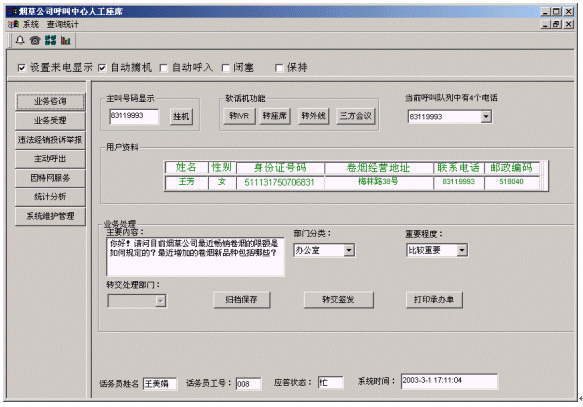This screenshot has width=583, height=407.
Task: Enable the 自动呼入 checkbox
Action: pos(163,68)
